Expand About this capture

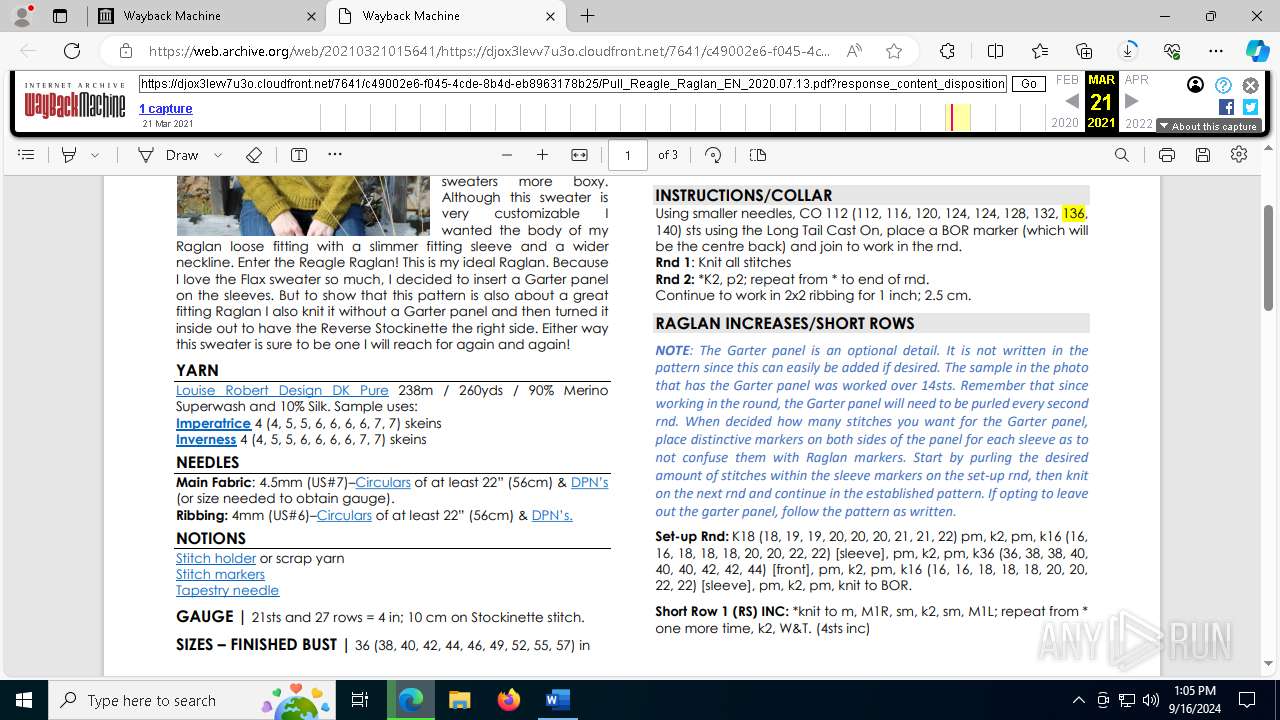tap(1209, 126)
